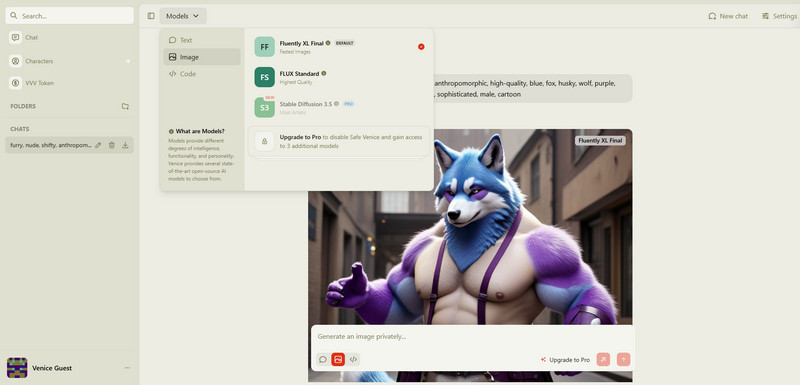Viewport: 800px width, 385px height.
Task: Focus the Search input field
Action: pos(69,16)
